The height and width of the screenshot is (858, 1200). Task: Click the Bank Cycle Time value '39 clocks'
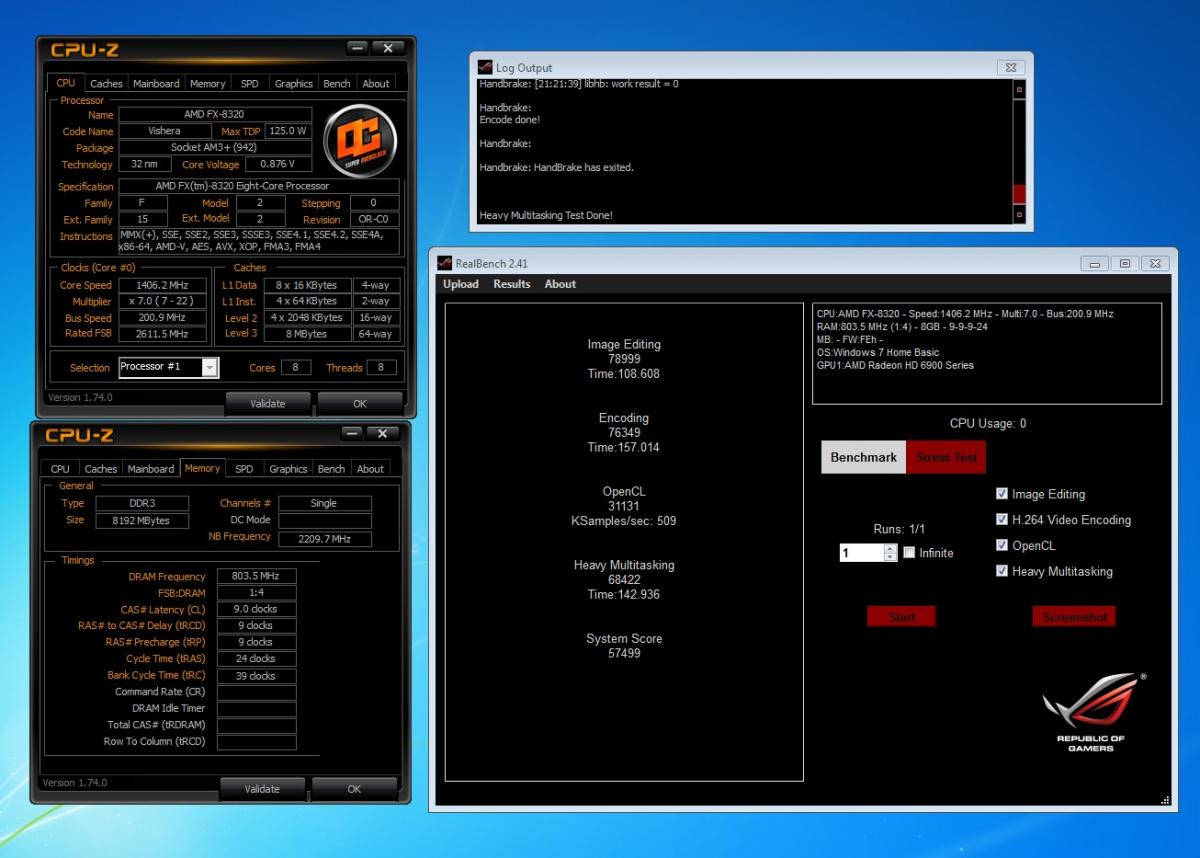(x=256, y=676)
